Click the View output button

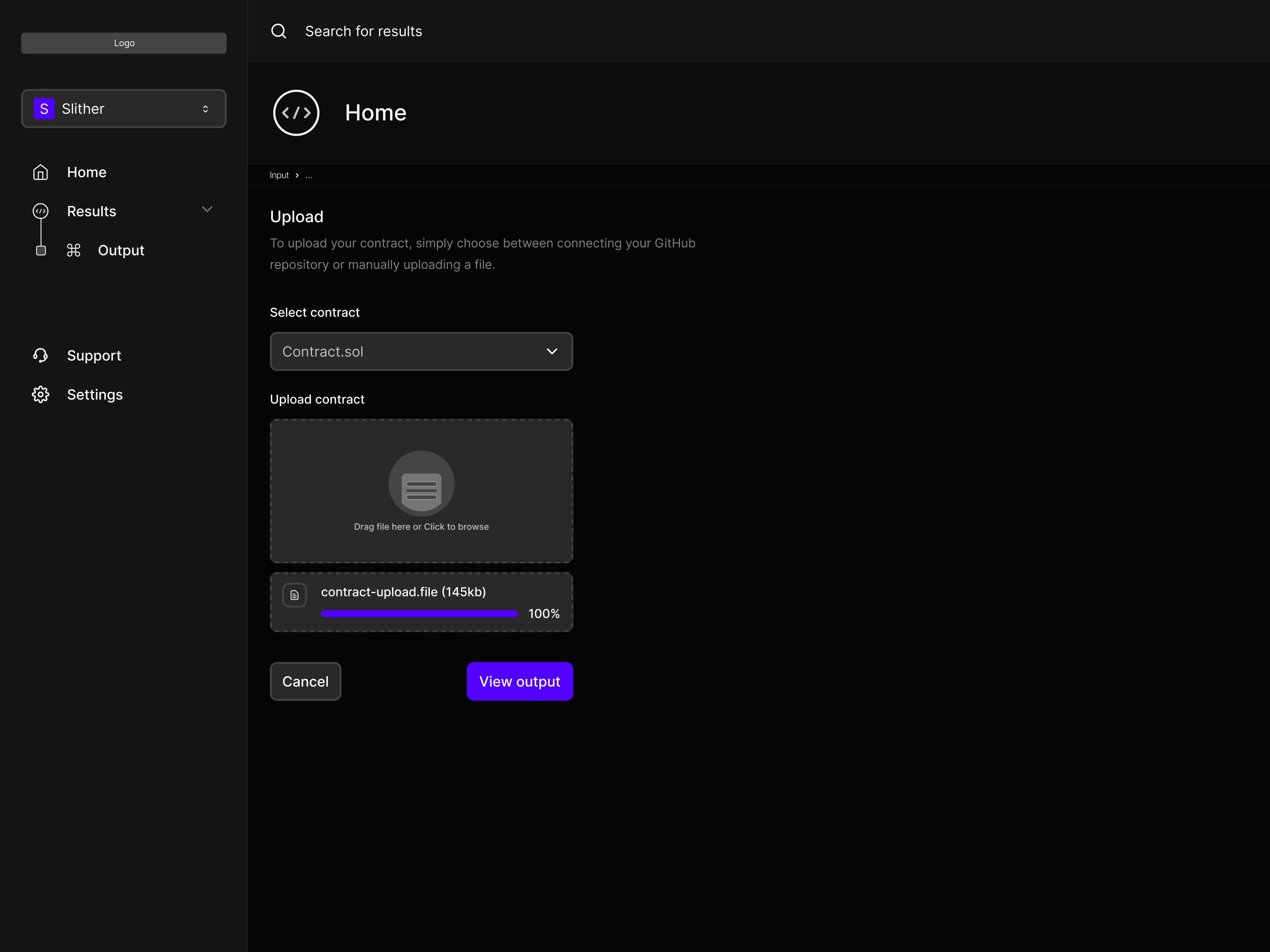520,681
